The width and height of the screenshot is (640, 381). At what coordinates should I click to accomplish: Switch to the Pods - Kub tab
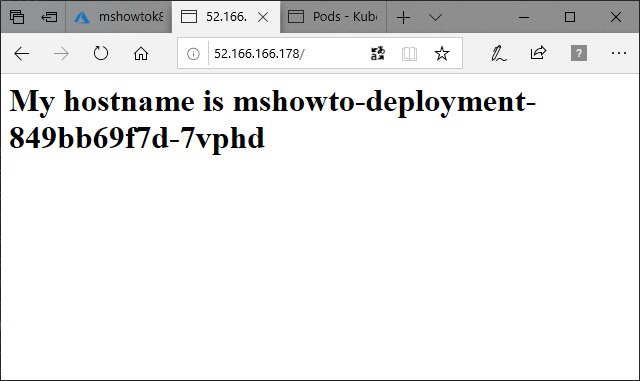333,17
